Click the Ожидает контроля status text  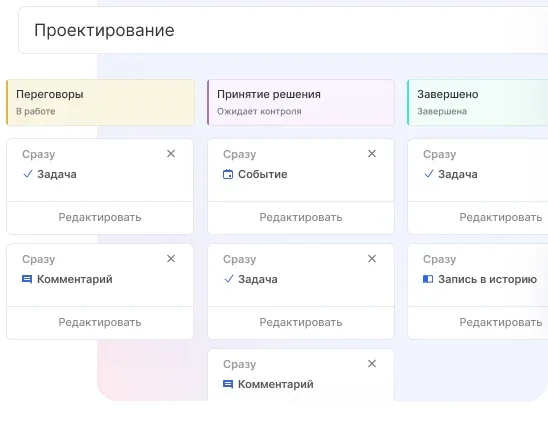click(259, 112)
